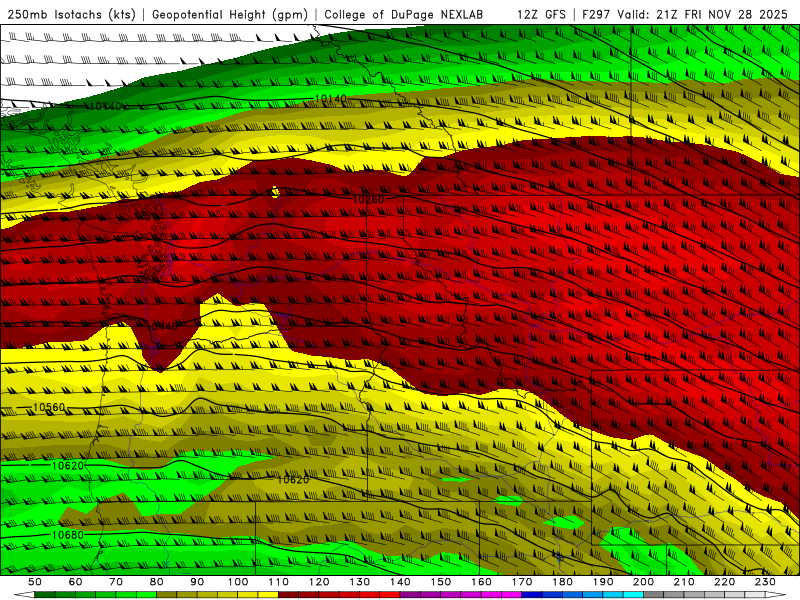The width and height of the screenshot is (800, 600).
Task: Click the 120 value on the color scale
Action: pos(319,582)
